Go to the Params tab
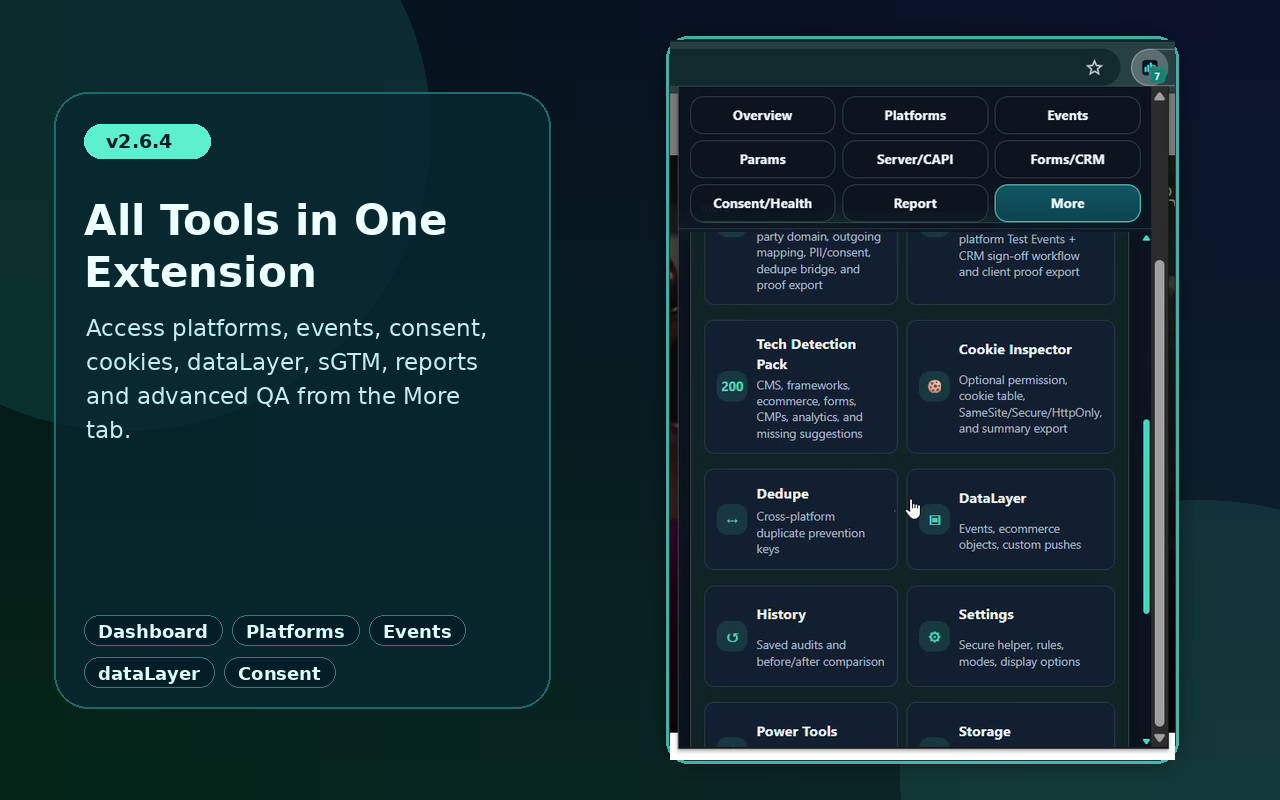 [x=762, y=159]
